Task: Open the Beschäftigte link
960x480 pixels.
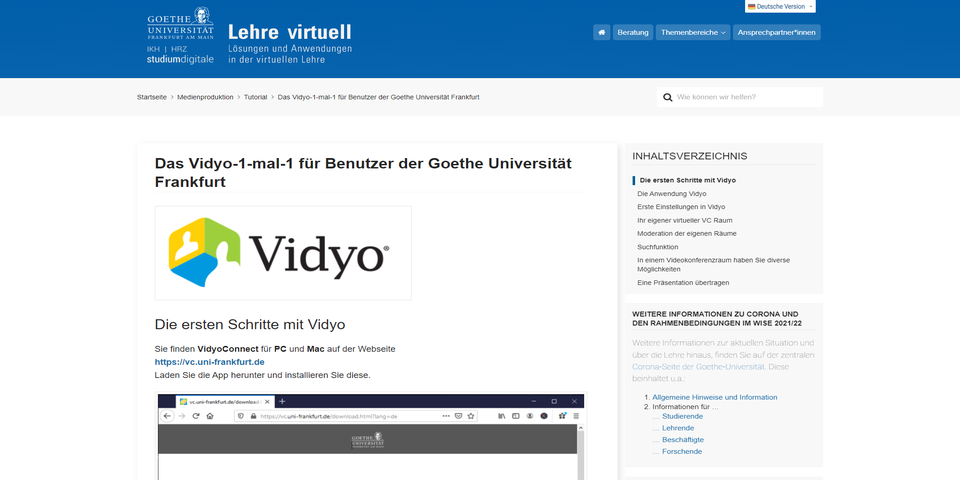Action: point(683,440)
